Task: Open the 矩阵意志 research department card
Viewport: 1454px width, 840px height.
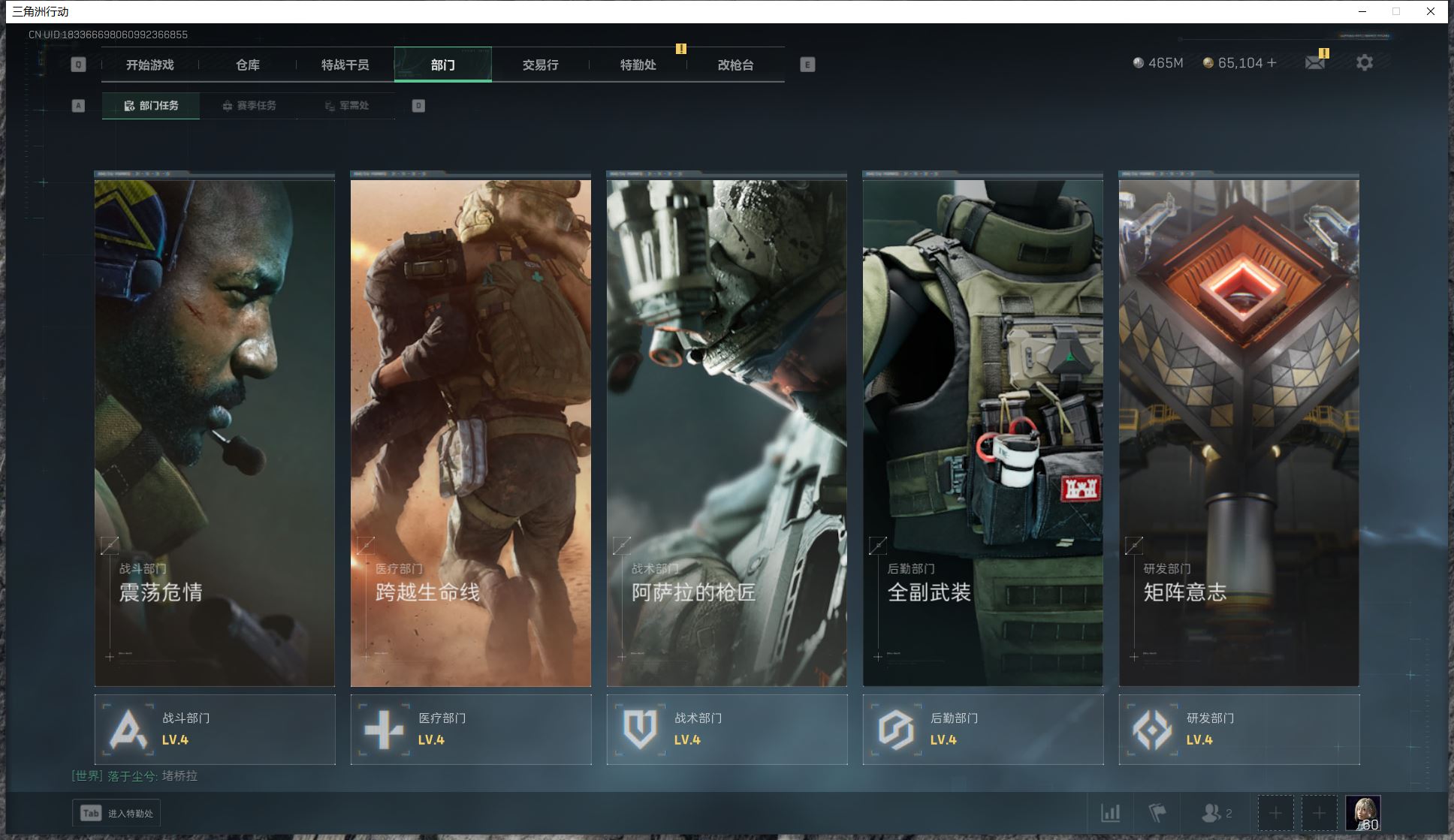Action: [1238, 432]
